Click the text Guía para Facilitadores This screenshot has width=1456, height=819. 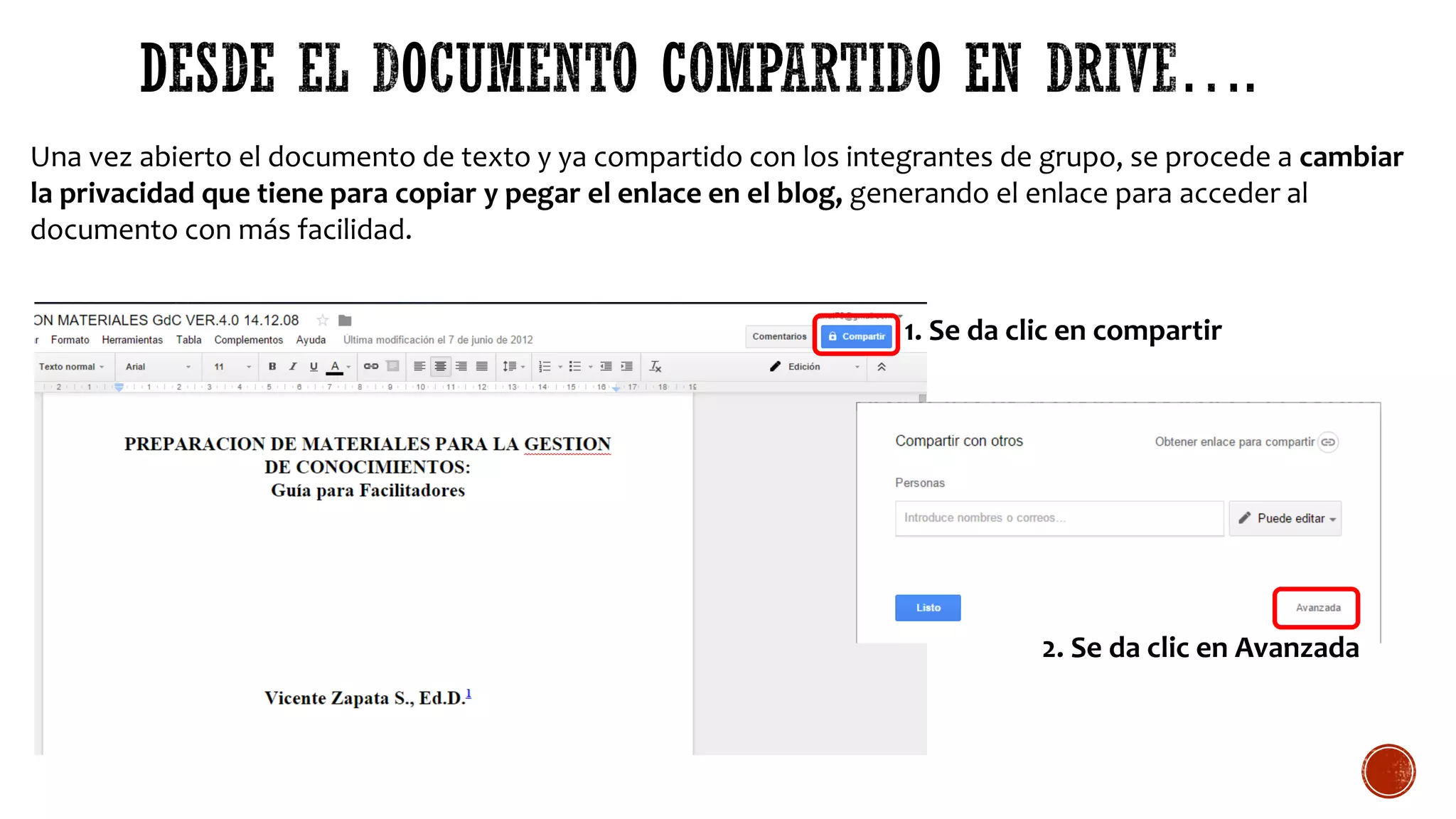368,491
